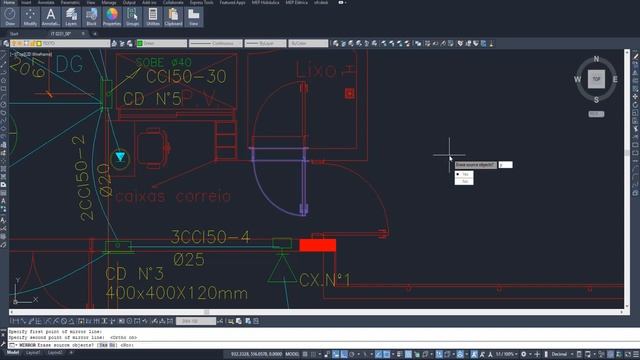Click the dimension style dropdown in the bottom toolbar
Image resolution: width=640 pixels, height=360 pixels.
coord(196,321)
